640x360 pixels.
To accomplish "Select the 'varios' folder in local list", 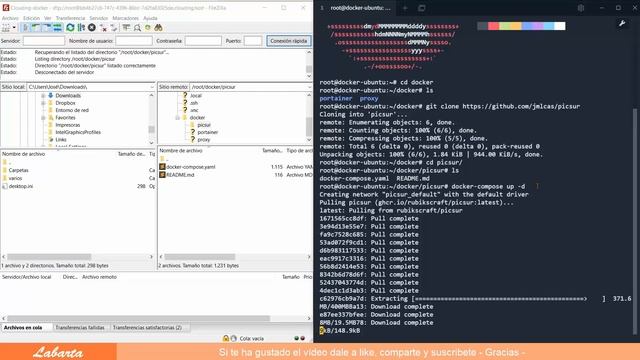I will point(15,178).
